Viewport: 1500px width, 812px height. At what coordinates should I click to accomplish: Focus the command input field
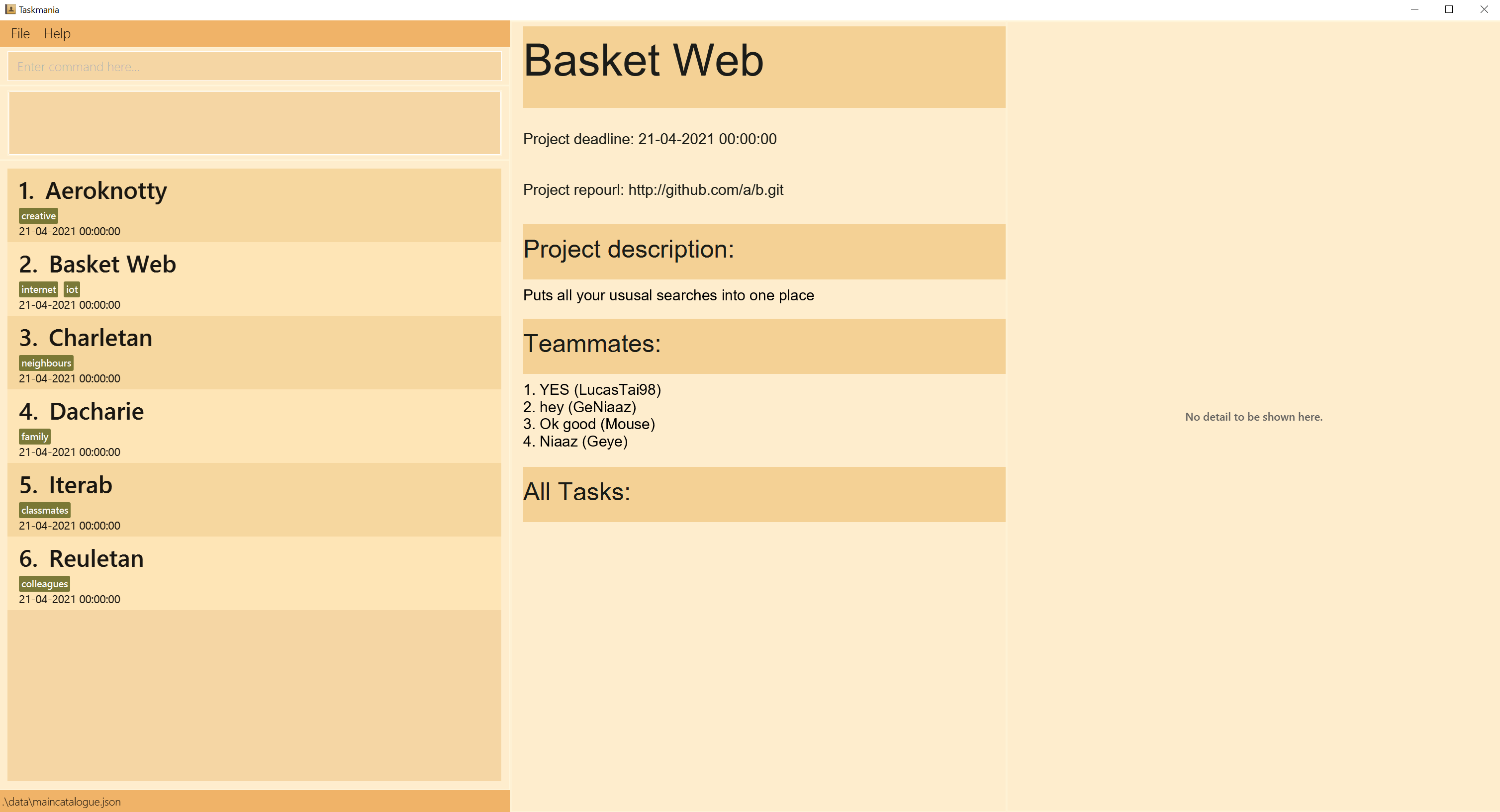coord(255,66)
